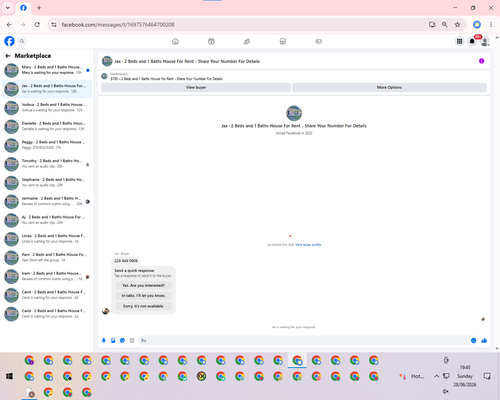Open the conversation with Mary
This screenshot has width=500, height=400.
point(47,70)
